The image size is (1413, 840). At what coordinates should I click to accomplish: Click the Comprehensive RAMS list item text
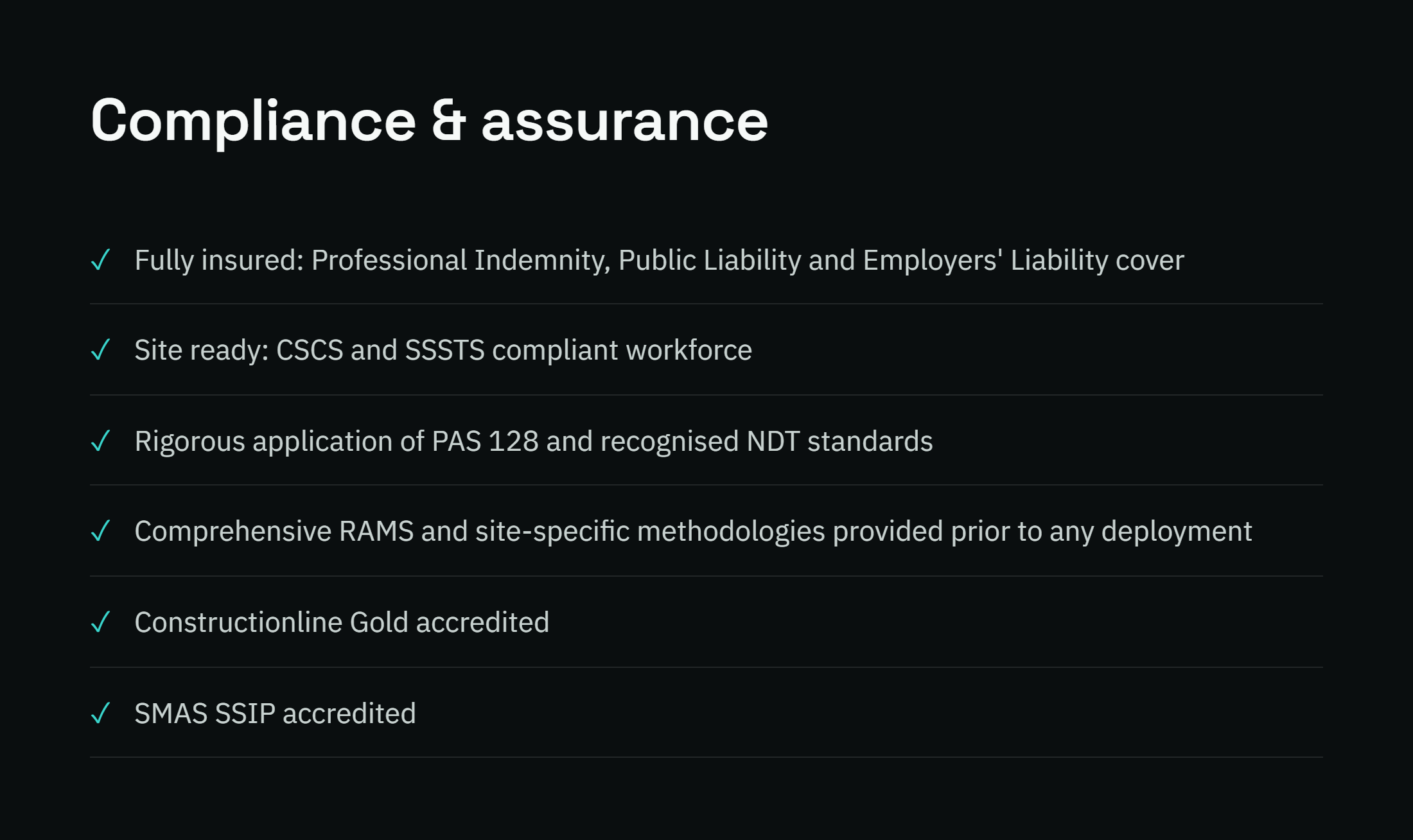coord(693,532)
